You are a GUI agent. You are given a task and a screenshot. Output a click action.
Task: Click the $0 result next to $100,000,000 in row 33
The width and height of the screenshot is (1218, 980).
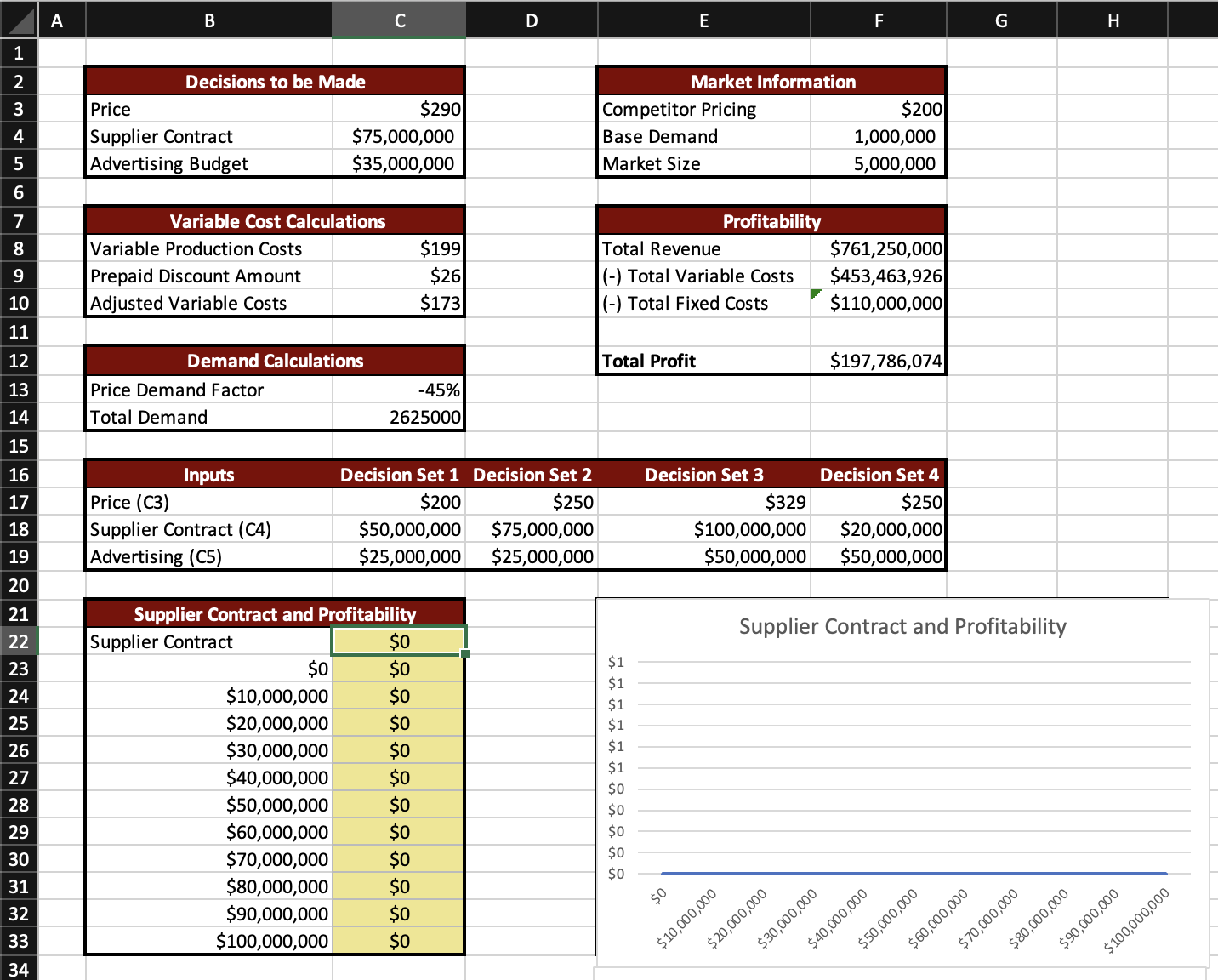[400, 941]
